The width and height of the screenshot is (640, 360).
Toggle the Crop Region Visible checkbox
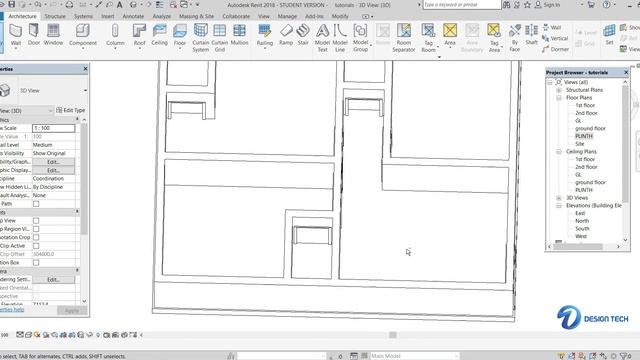pyautogui.click(x=36, y=229)
